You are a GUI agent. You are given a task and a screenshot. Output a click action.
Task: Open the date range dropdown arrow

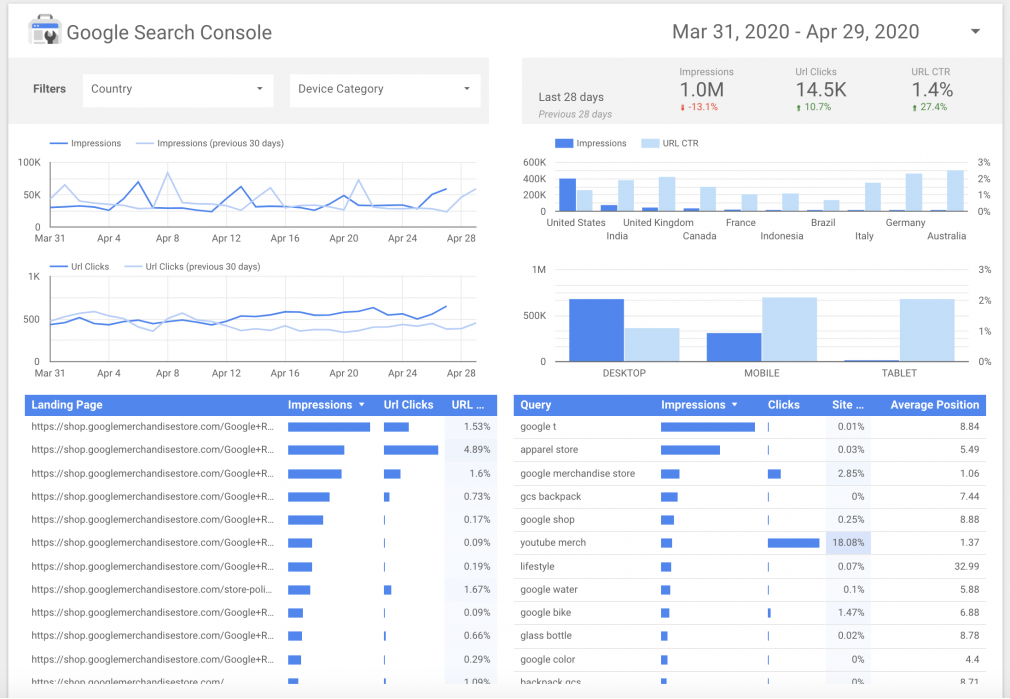[975, 32]
